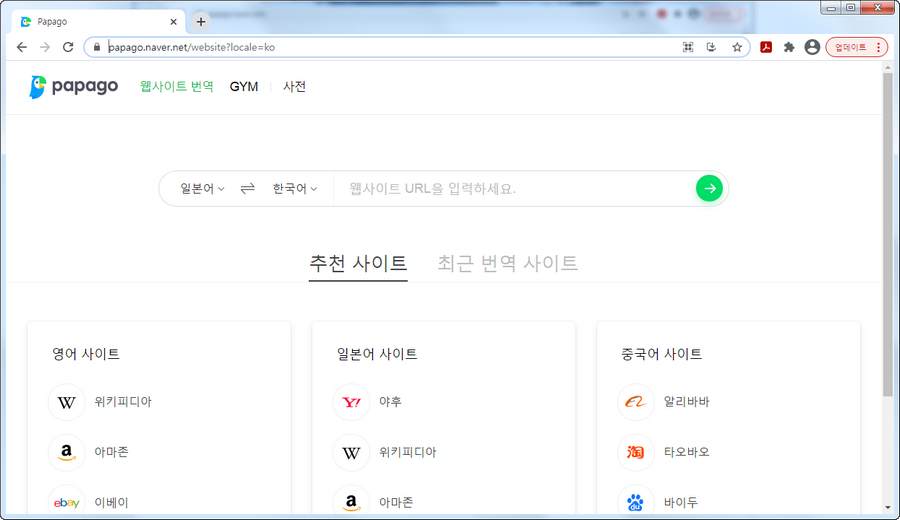
Task: Maximize the browser window
Action: click(x=851, y=8)
